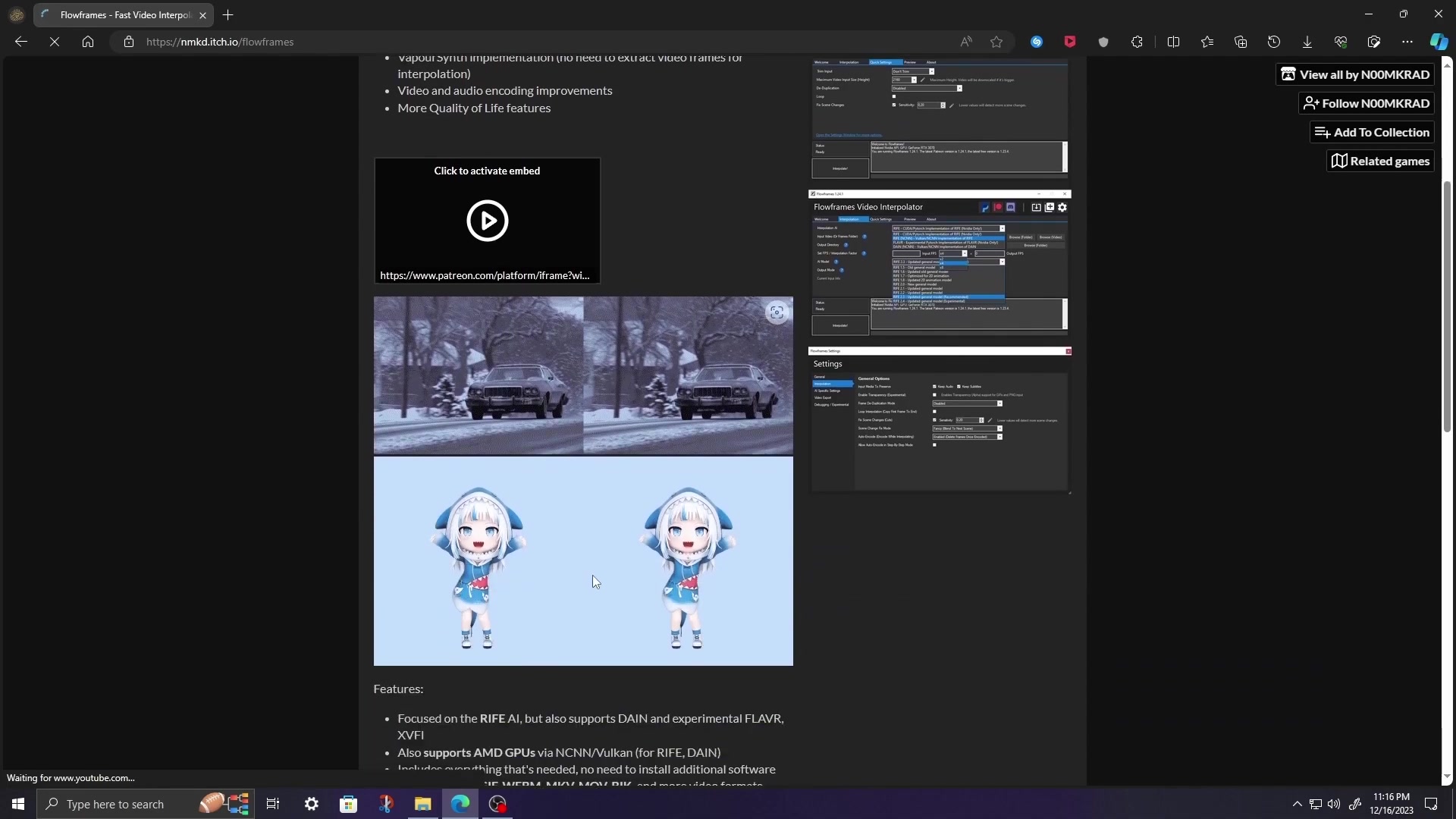Open the Extensions puzzle menu
1456x819 pixels.
point(1137,42)
